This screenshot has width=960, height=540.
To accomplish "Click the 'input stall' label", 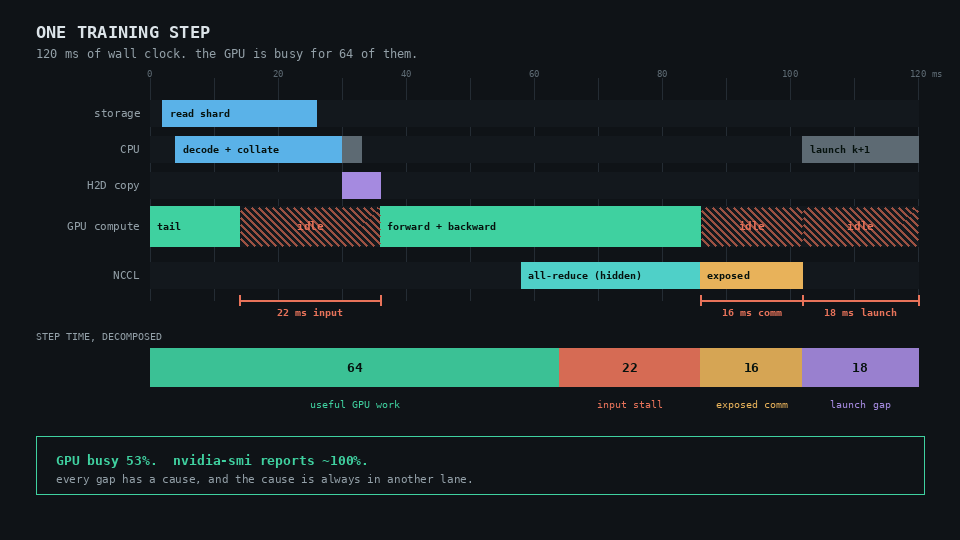I will (629, 405).
